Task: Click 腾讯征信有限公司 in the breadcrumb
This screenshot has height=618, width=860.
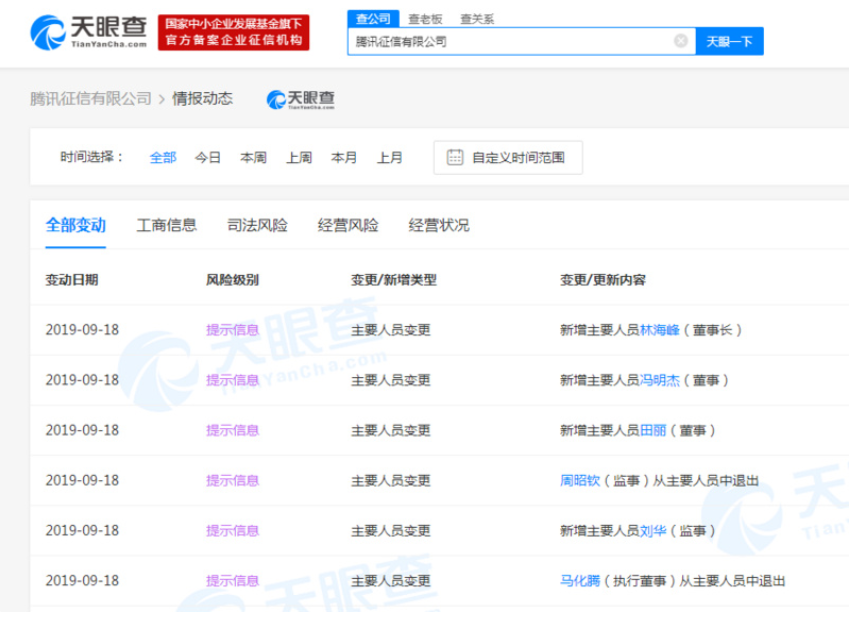Action: [91, 98]
